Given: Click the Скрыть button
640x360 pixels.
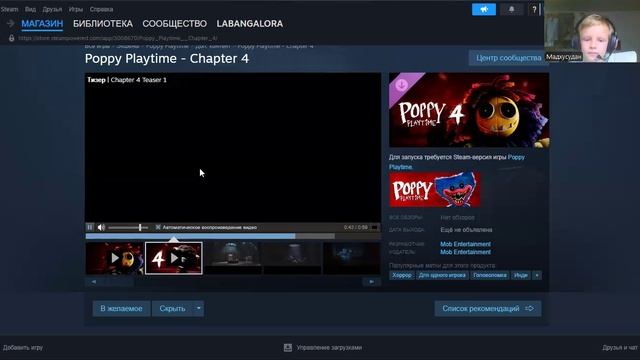Looking at the screenshot, I should click(x=172, y=309).
